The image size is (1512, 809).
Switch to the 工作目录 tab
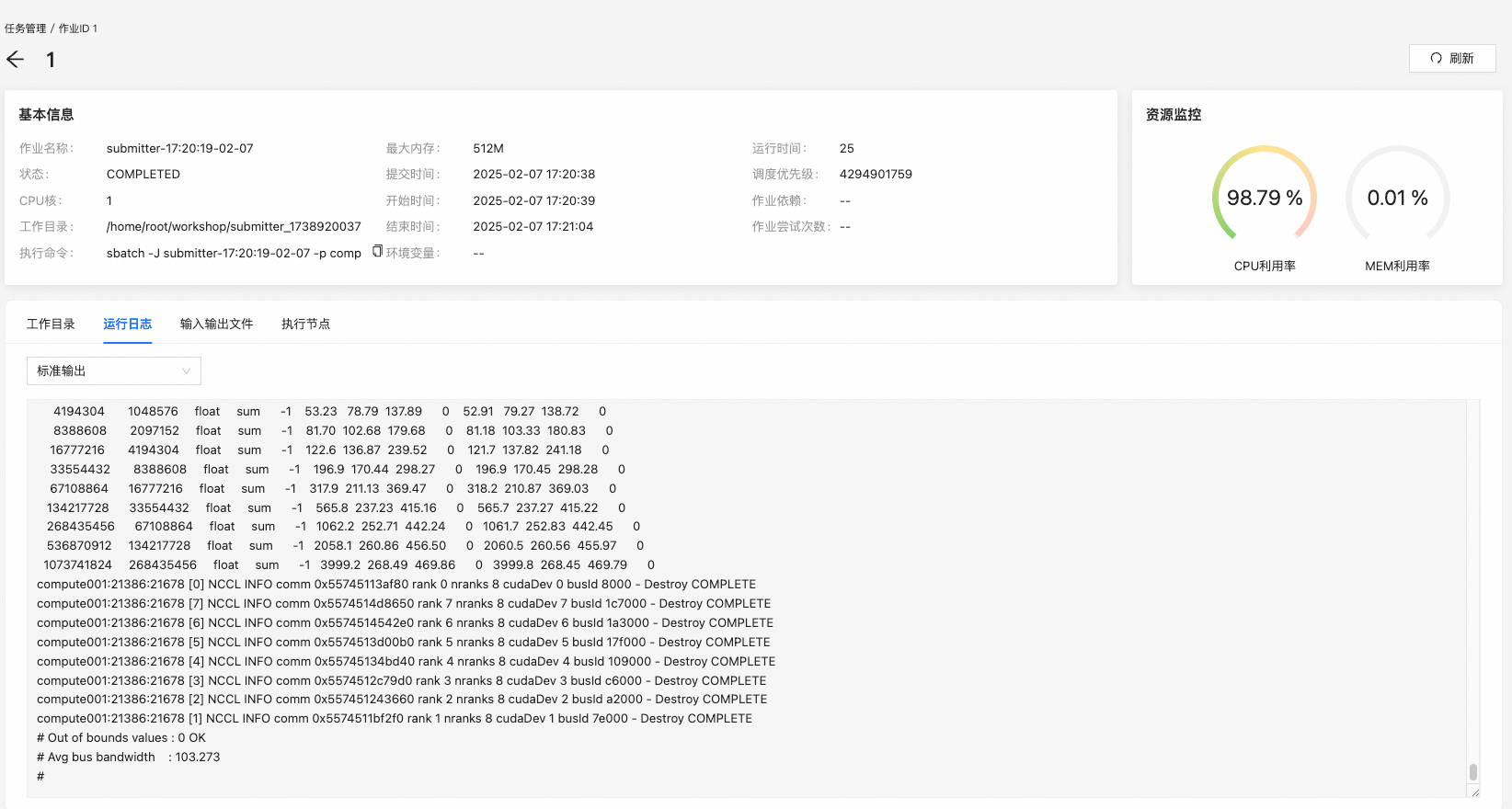51,324
